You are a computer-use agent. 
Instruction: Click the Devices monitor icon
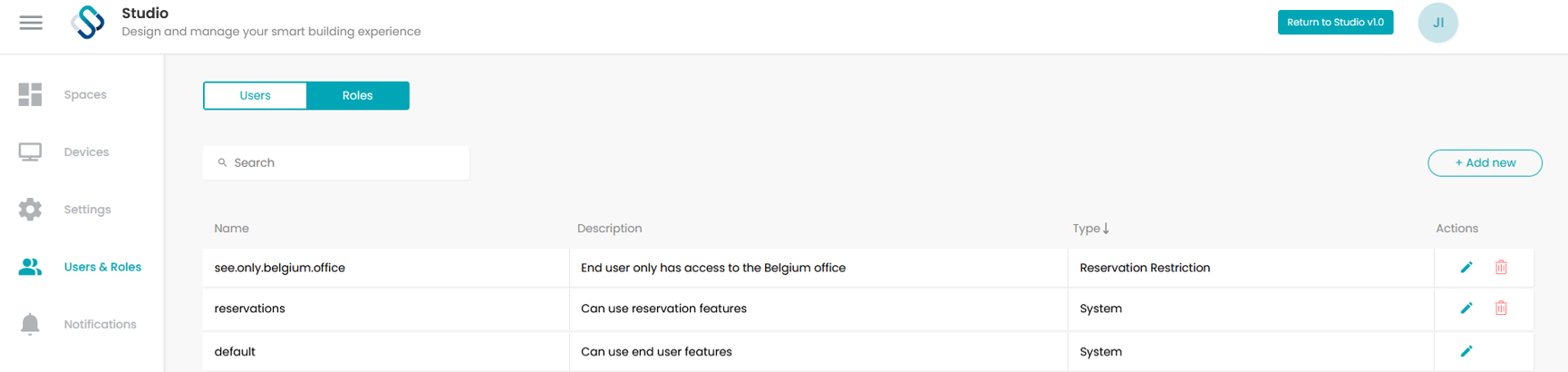point(30,152)
